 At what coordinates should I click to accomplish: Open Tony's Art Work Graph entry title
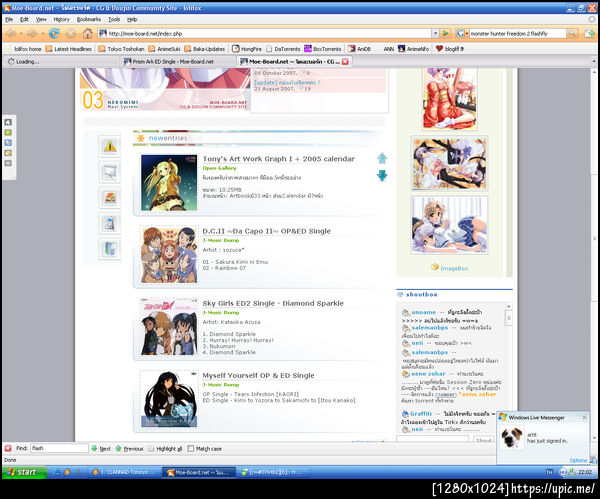pyautogui.click(x=278, y=159)
